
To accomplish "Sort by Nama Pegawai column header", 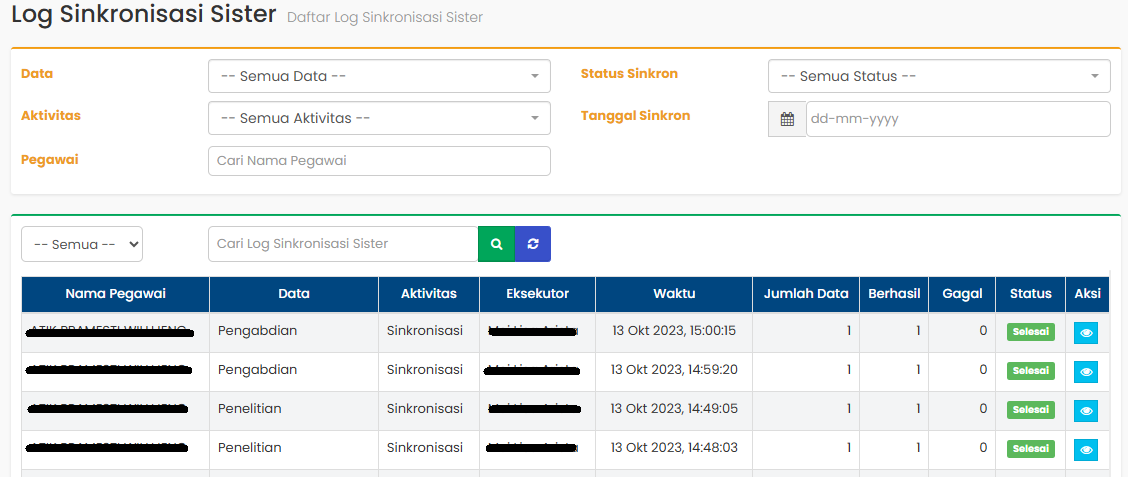I will click(x=115, y=294).
